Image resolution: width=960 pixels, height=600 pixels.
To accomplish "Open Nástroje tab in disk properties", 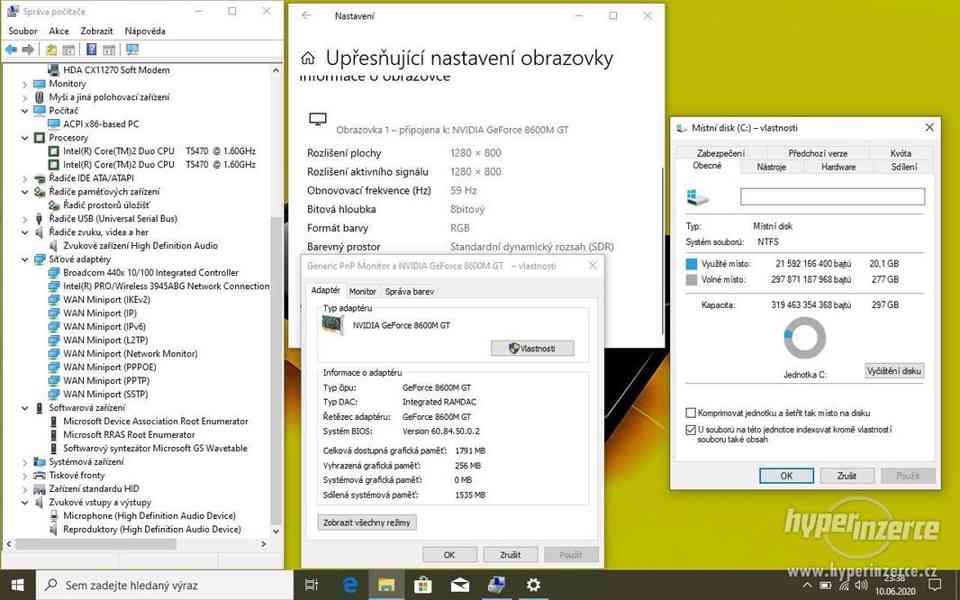I will 771,167.
